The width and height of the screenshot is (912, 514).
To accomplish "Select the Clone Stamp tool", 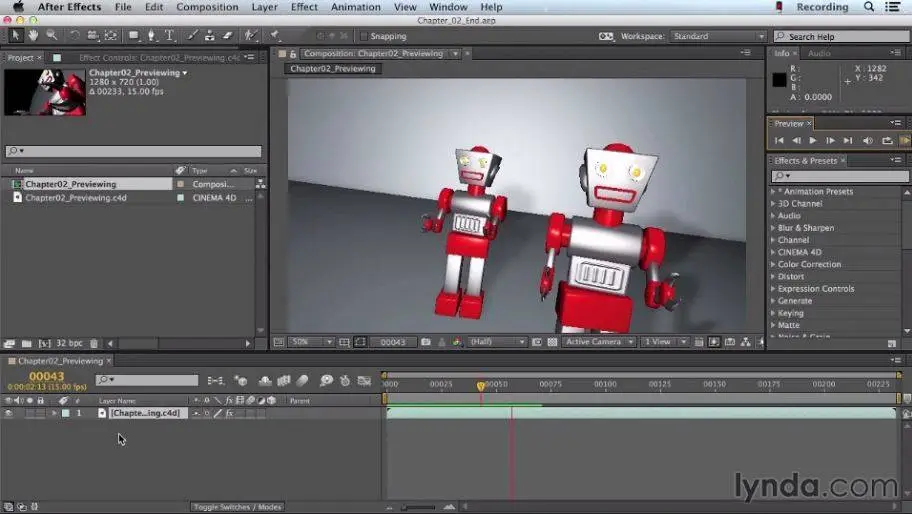I will pos(209,35).
